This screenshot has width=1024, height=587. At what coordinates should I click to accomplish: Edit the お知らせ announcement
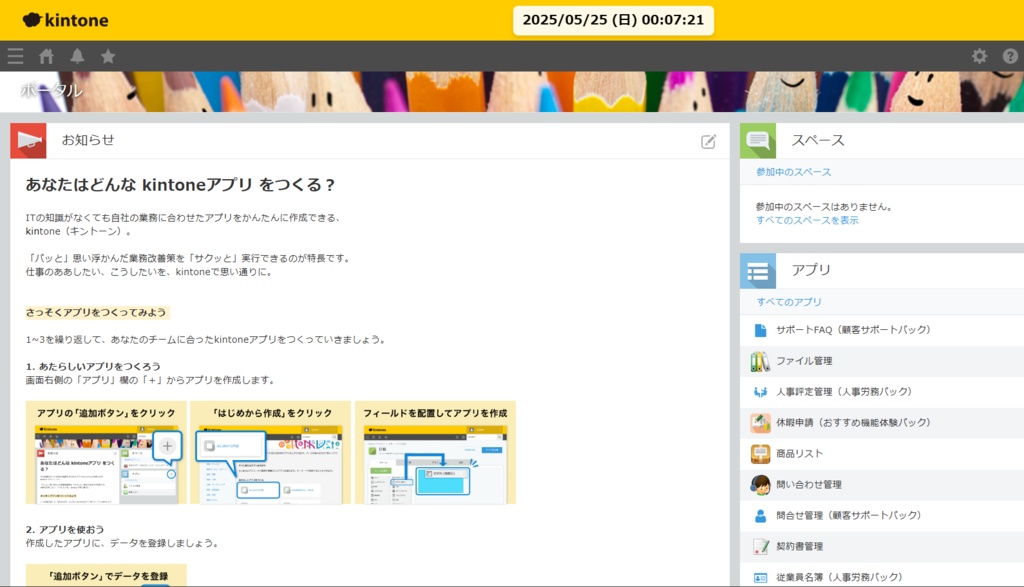click(x=709, y=141)
